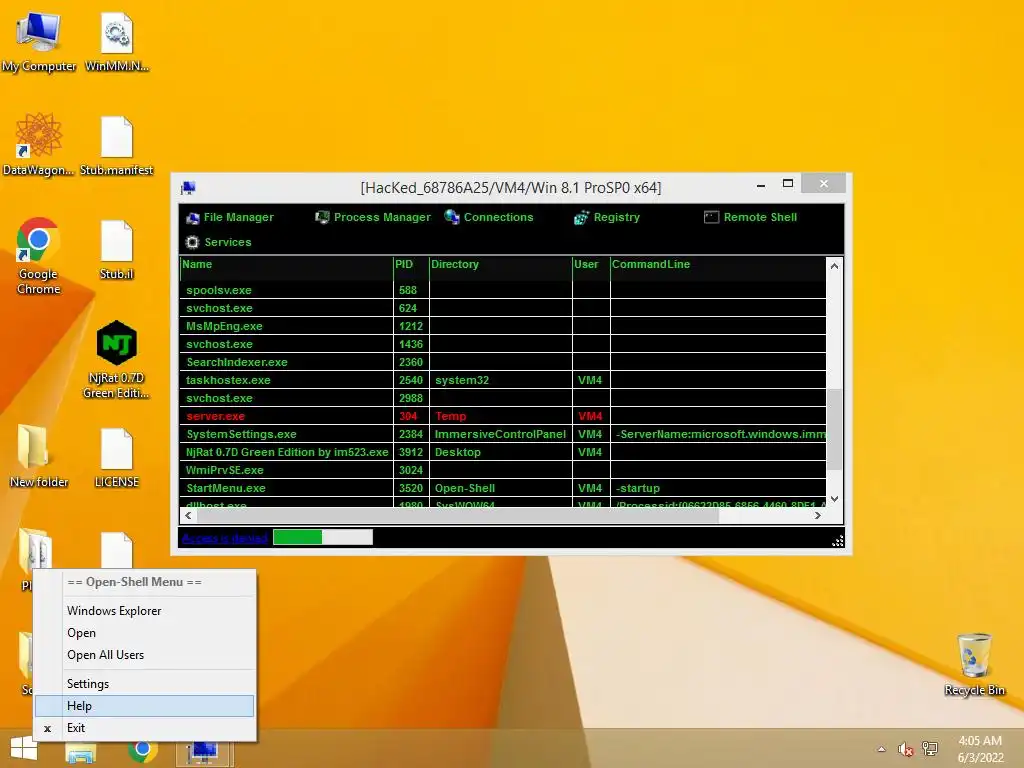Click the Connections globe icon

pyautogui.click(x=452, y=217)
